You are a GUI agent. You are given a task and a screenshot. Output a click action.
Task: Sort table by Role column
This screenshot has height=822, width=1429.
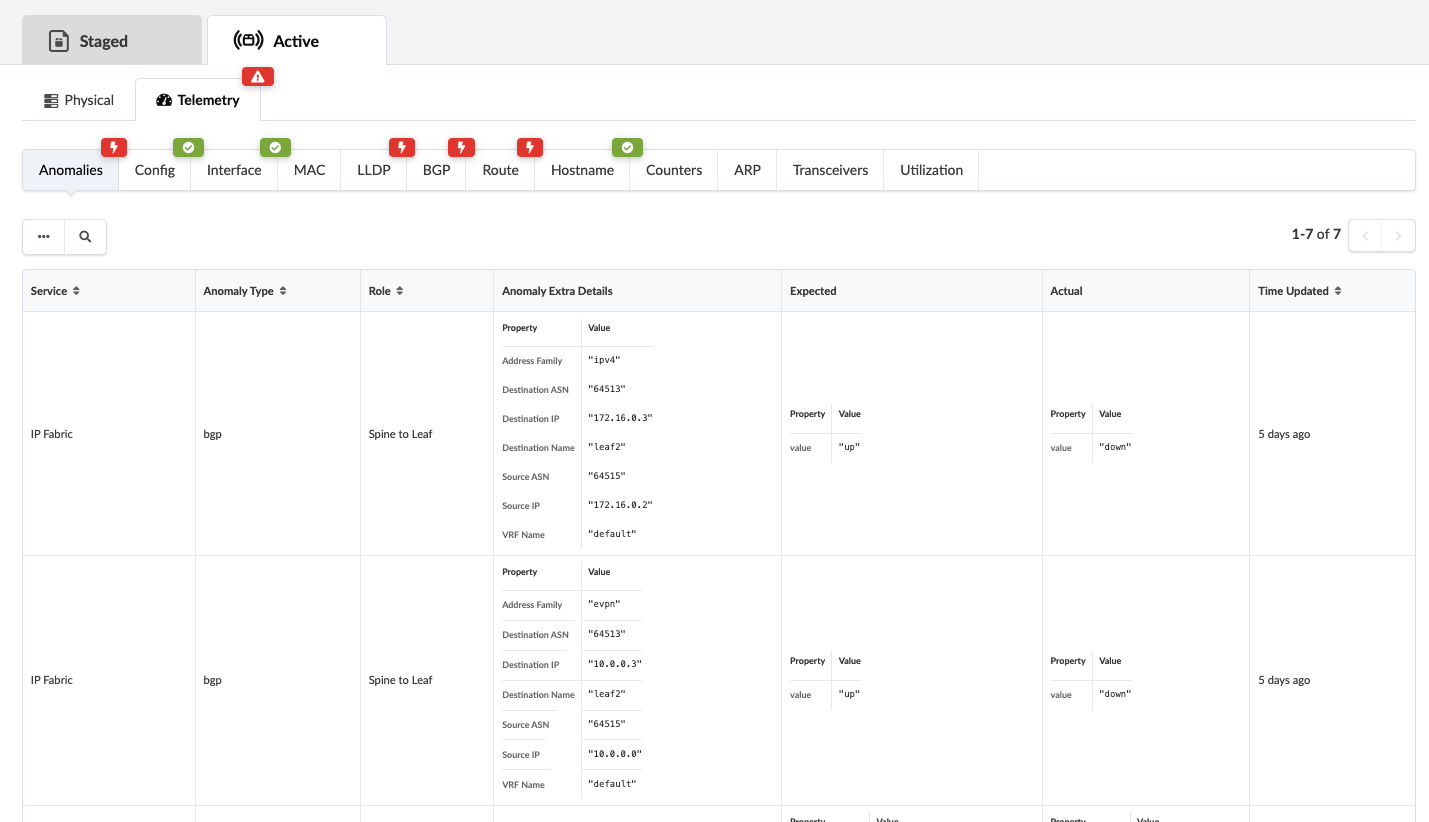click(400, 291)
